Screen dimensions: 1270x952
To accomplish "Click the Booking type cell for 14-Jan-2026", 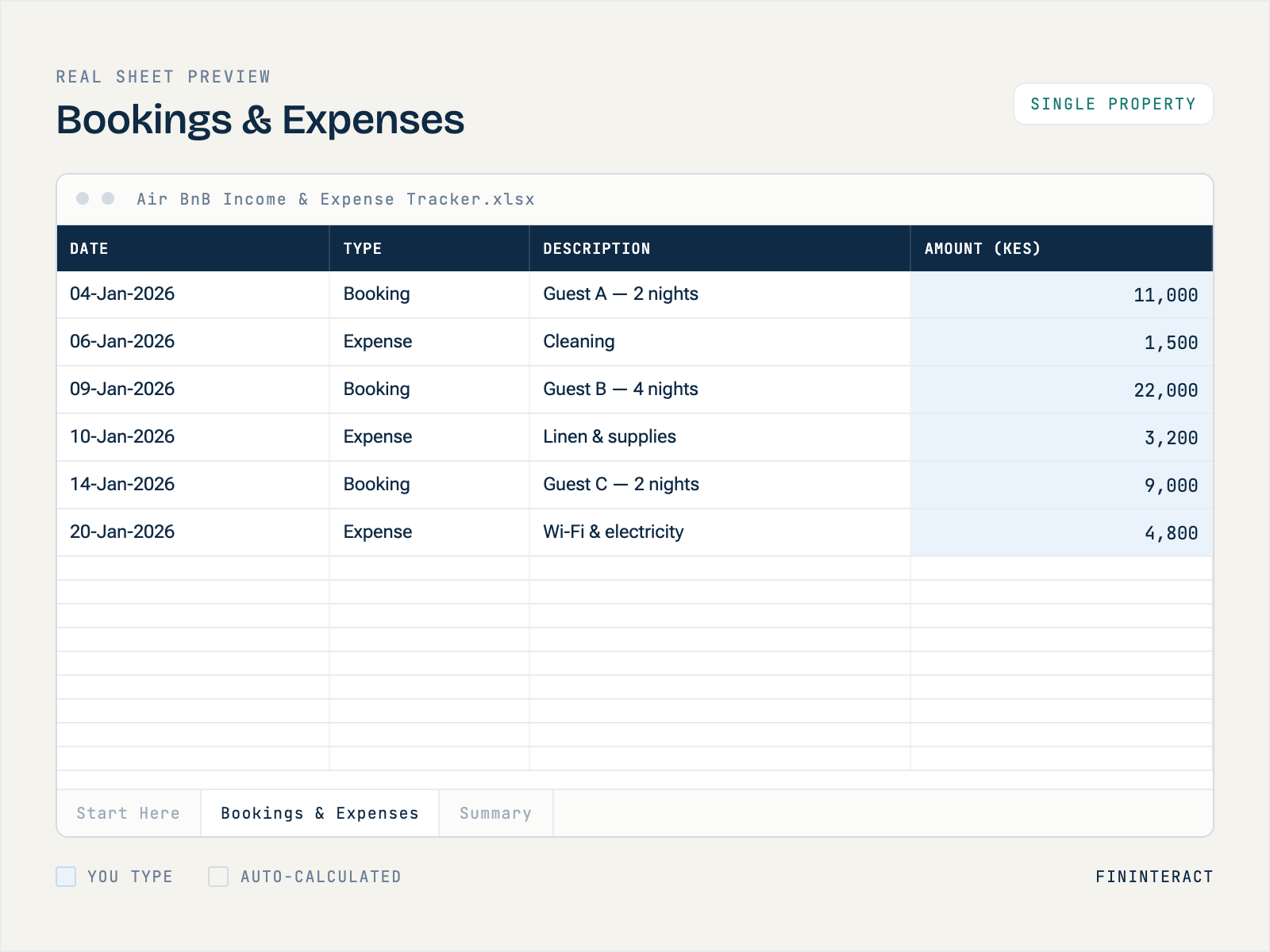I will tap(429, 485).
